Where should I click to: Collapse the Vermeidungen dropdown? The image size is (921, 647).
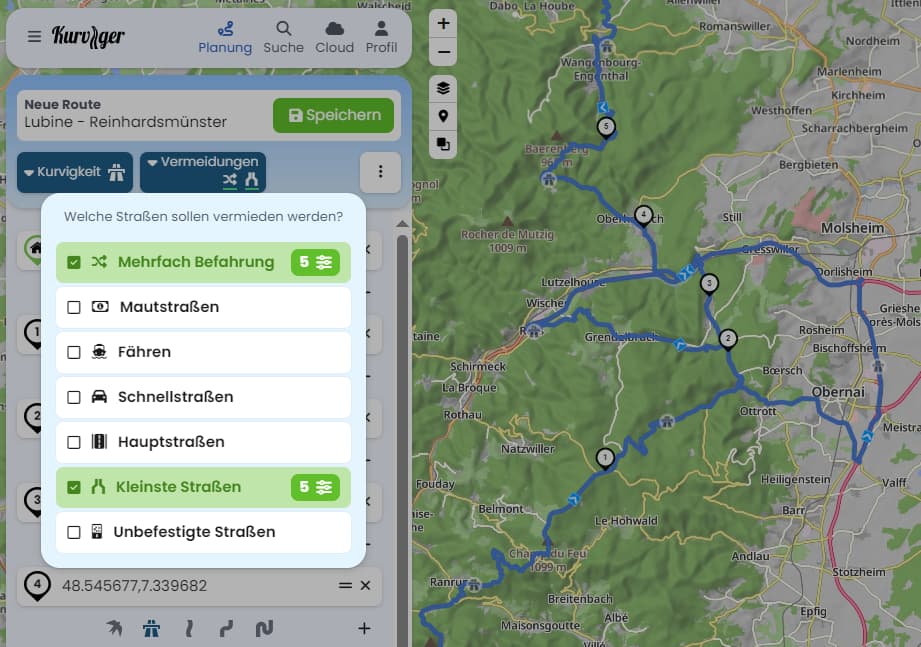[x=202, y=171]
